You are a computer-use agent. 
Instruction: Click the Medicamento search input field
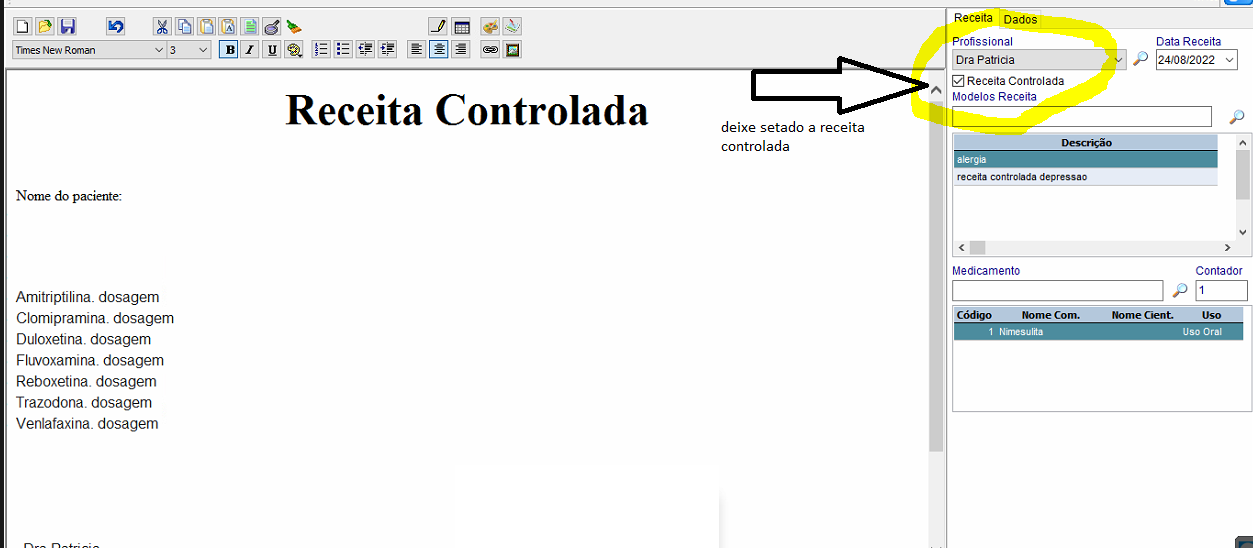pyautogui.click(x=1057, y=290)
